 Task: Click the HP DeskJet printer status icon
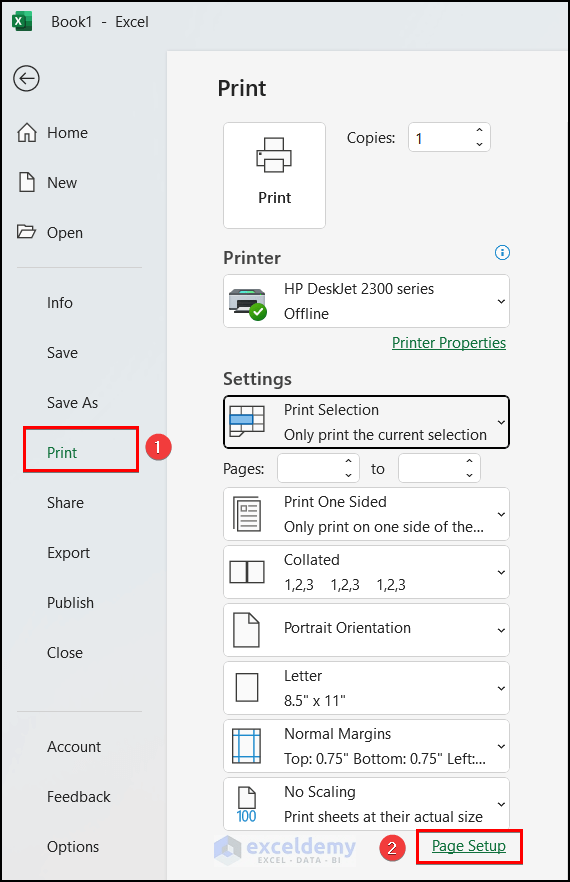point(248,304)
